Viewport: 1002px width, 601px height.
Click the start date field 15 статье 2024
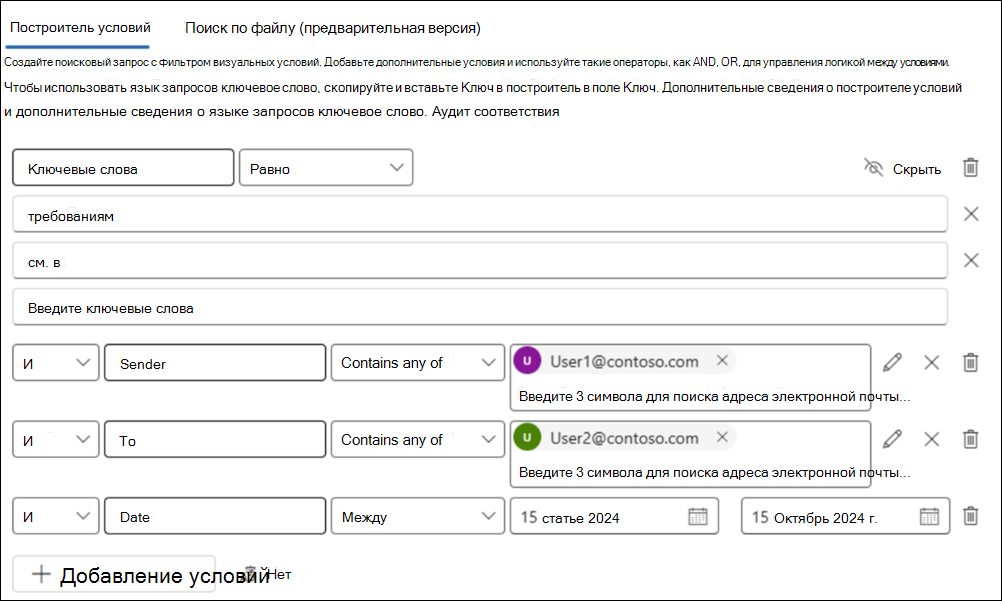(x=614, y=516)
